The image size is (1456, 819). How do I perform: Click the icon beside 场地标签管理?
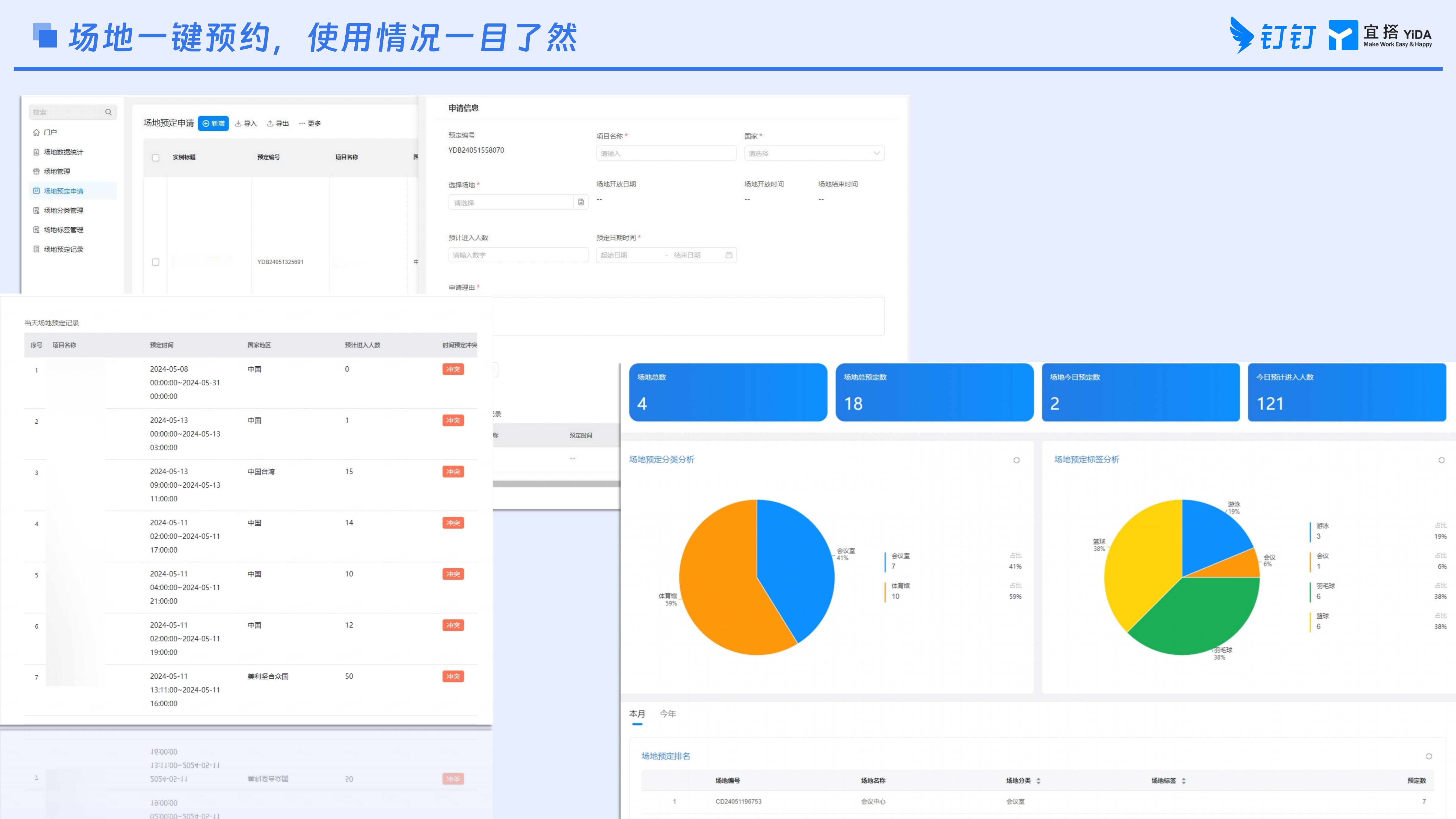(x=36, y=230)
